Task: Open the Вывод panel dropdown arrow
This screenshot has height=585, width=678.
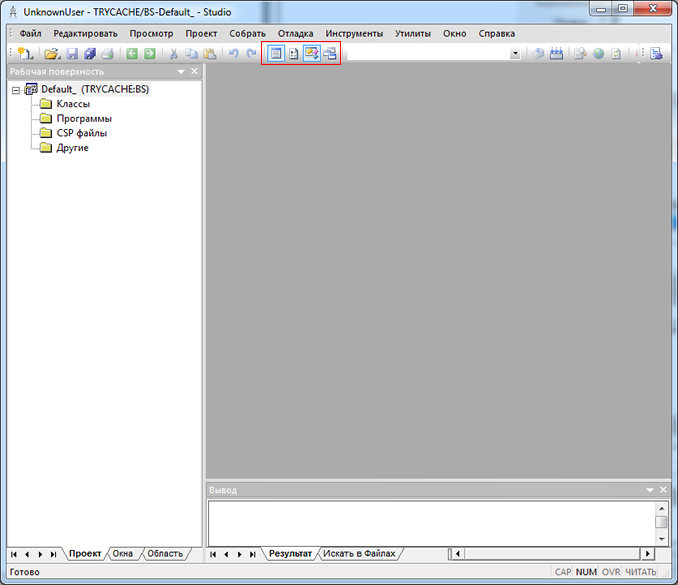Action: [x=649, y=490]
